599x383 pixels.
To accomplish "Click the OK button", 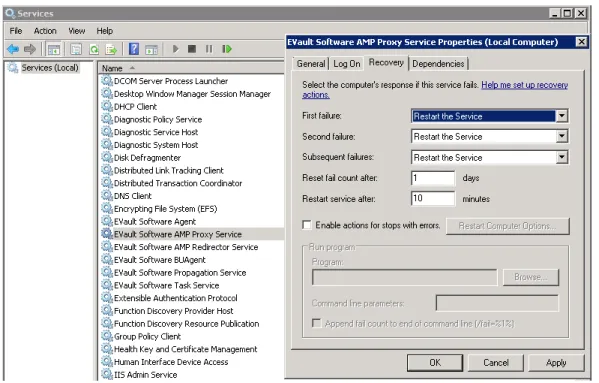I will click(x=435, y=362).
